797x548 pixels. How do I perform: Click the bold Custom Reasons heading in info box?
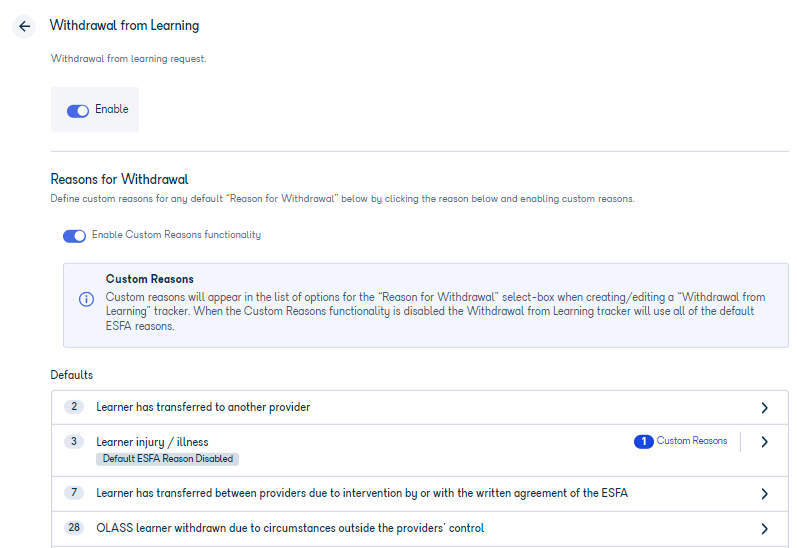point(149,279)
